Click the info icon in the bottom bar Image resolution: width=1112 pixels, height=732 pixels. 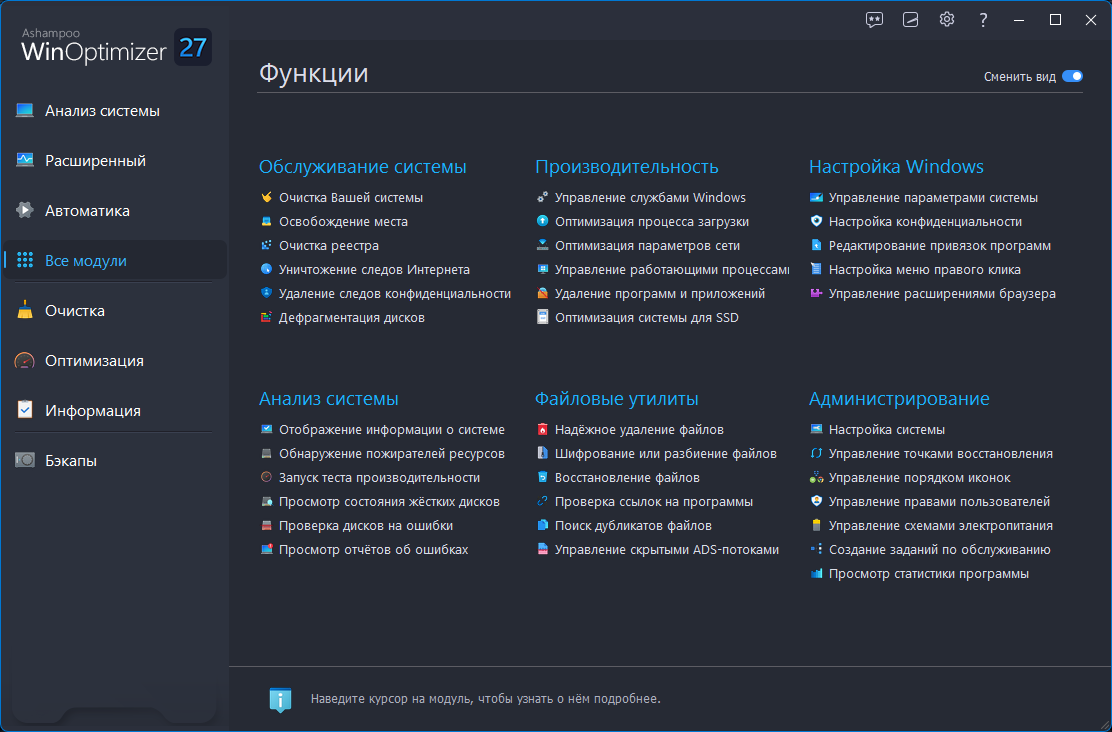tap(280, 699)
